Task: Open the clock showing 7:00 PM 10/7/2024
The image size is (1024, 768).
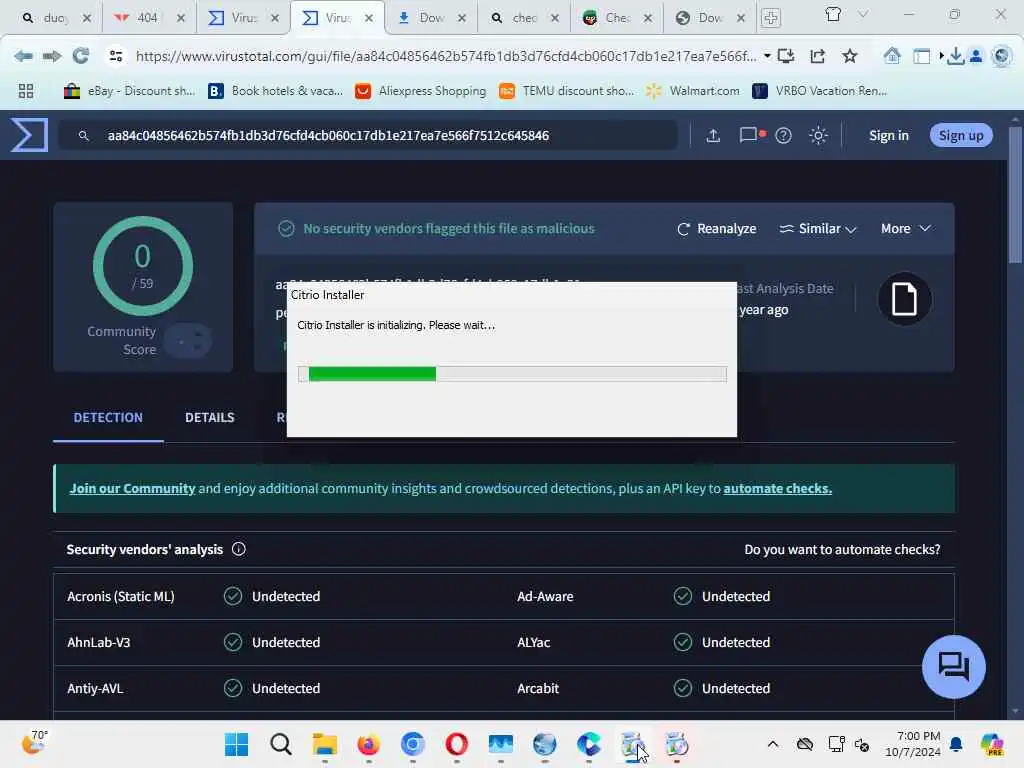Action: click(912, 744)
